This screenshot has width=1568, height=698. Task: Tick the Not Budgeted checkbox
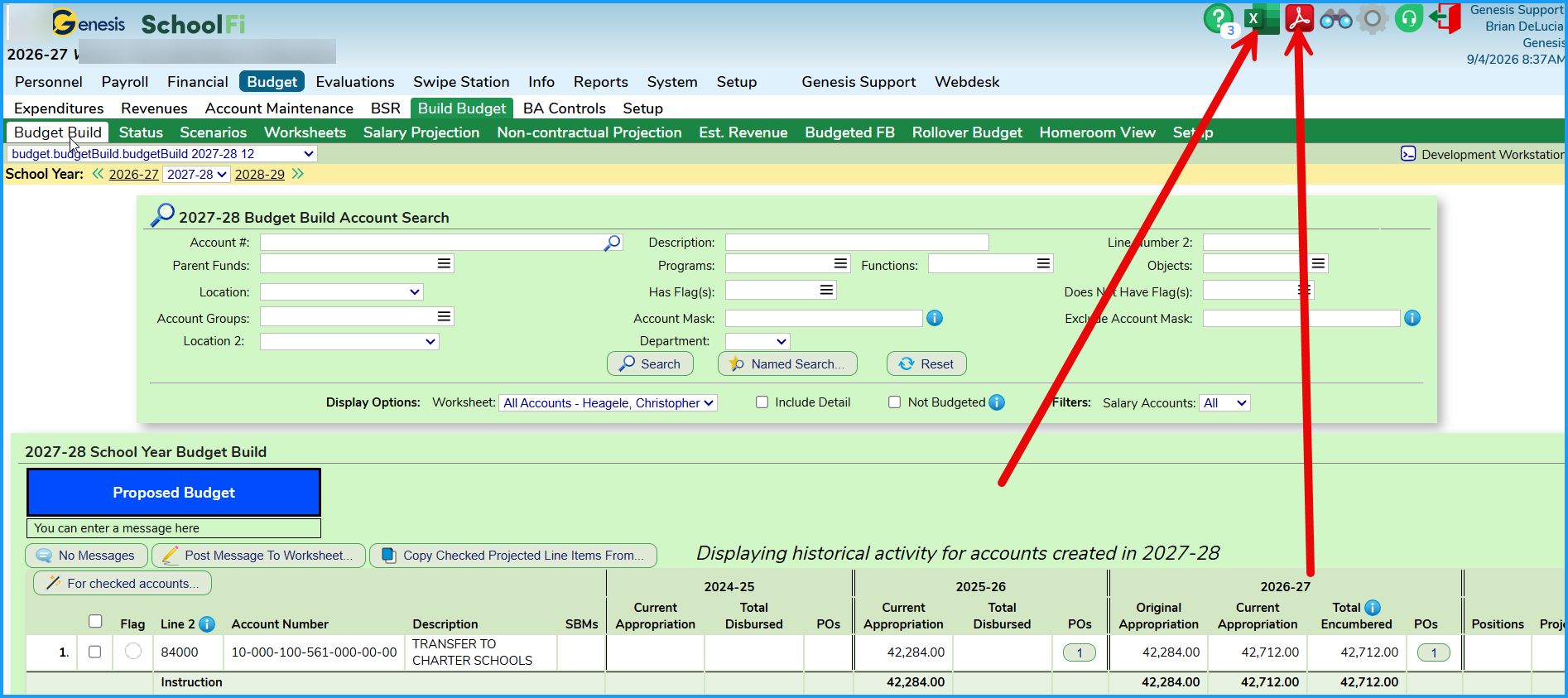894,402
